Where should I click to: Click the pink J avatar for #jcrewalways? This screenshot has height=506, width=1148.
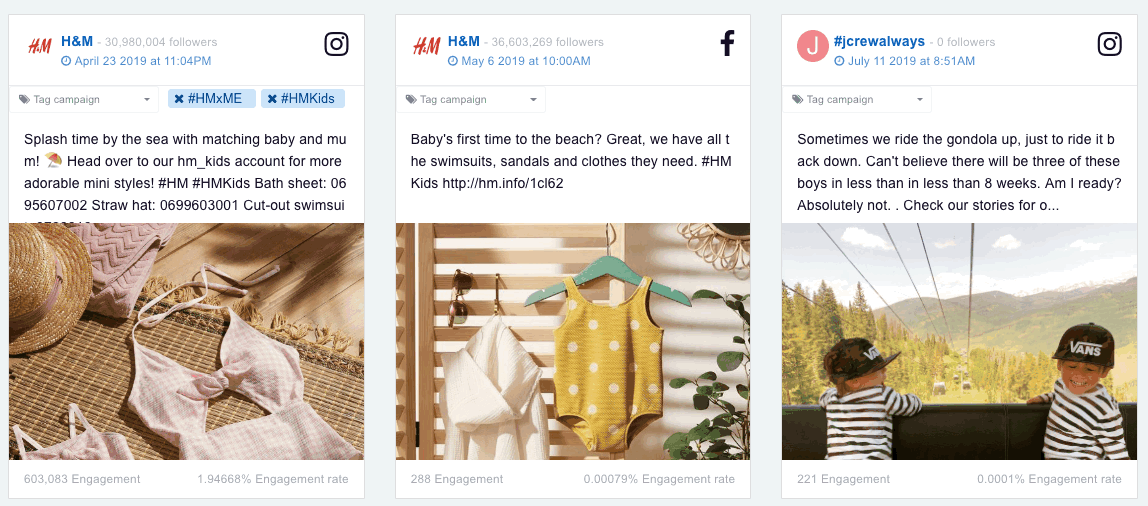813,47
